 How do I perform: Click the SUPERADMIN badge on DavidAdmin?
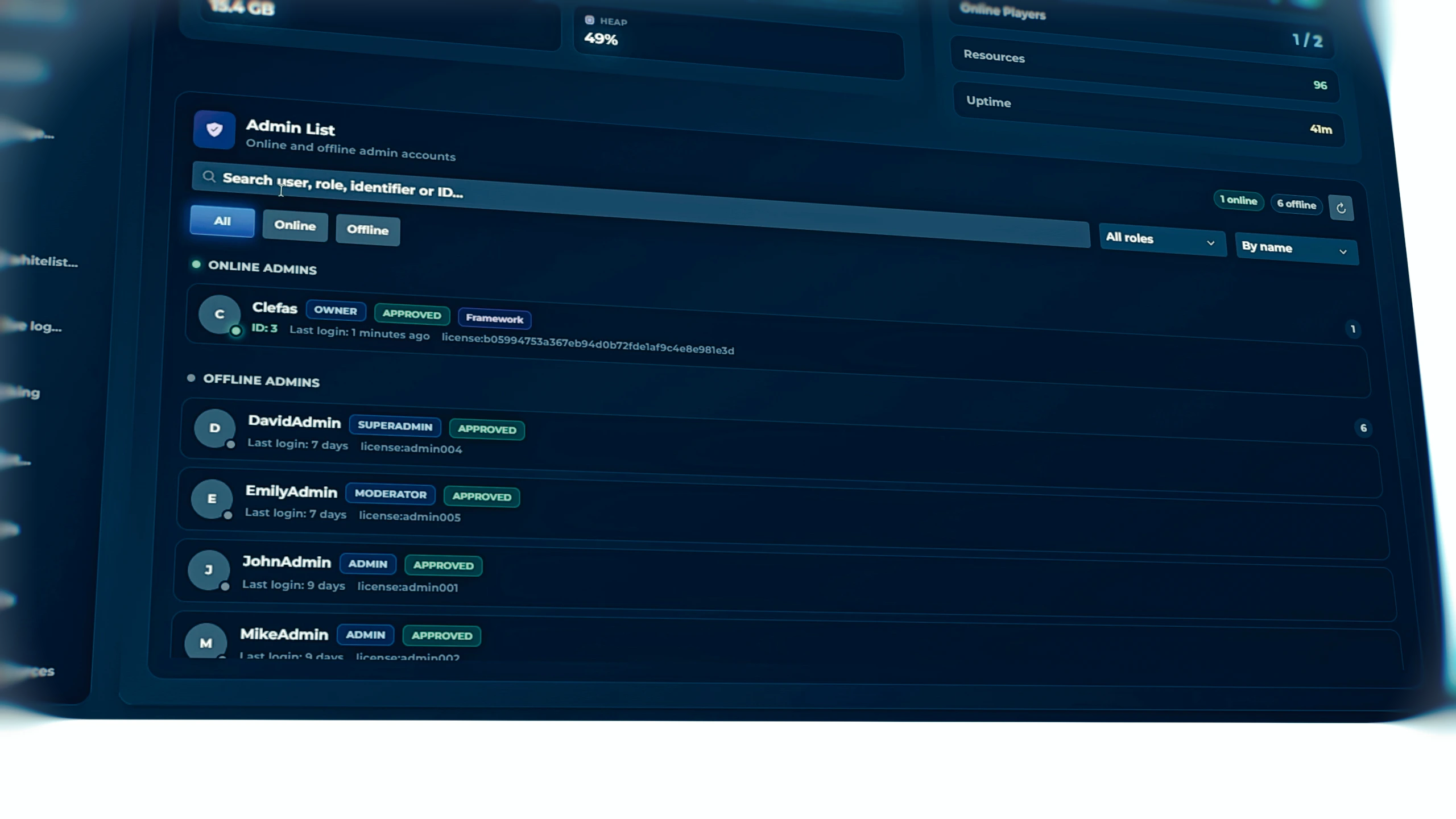[395, 426]
